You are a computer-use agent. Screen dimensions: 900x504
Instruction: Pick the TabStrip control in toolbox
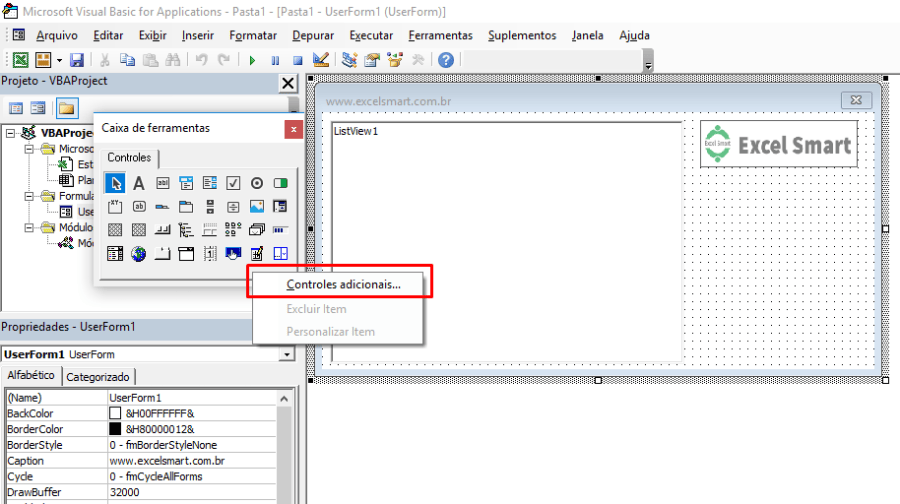[x=162, y=207]
